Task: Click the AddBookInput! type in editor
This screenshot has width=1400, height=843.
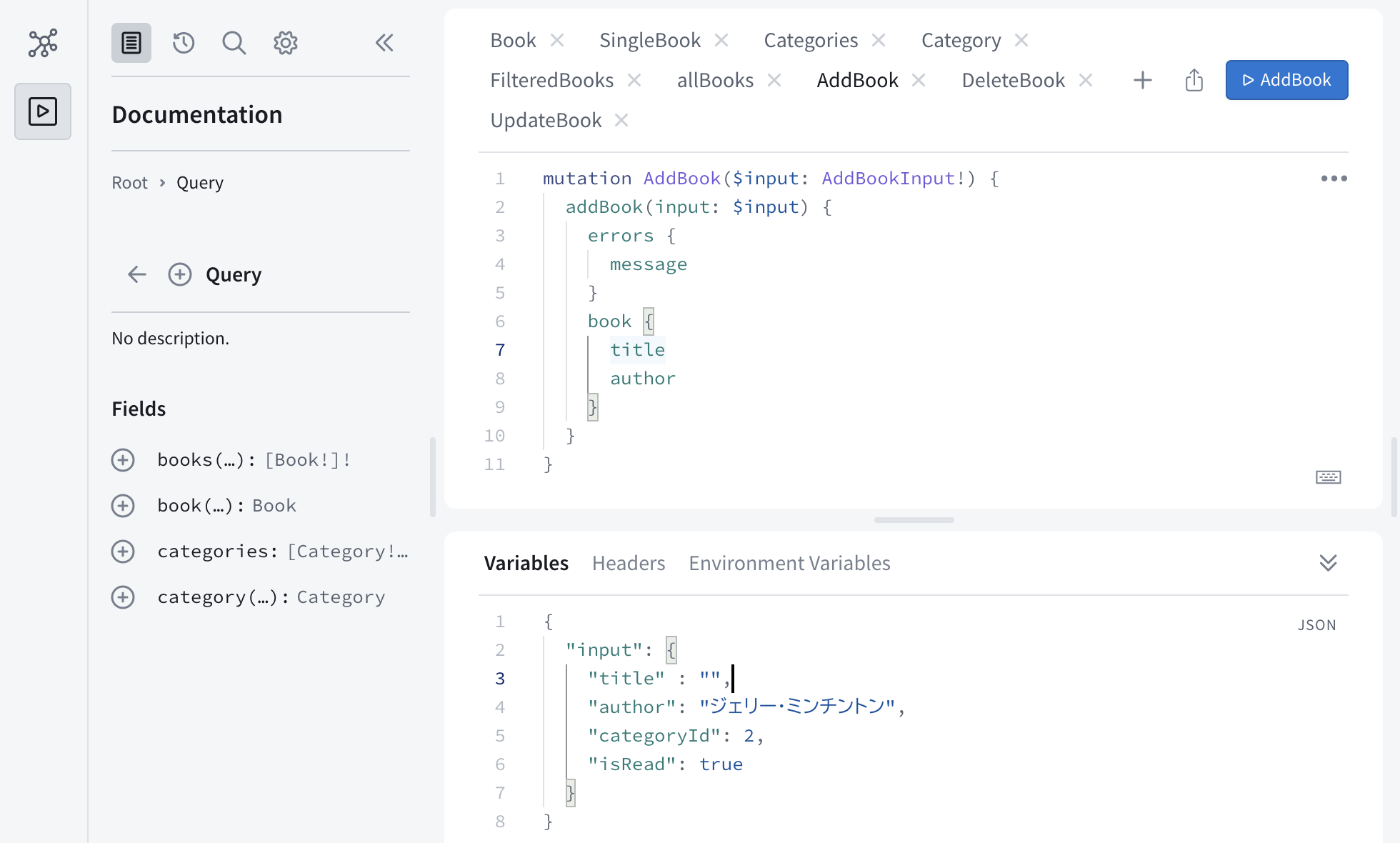Action: 893,179
